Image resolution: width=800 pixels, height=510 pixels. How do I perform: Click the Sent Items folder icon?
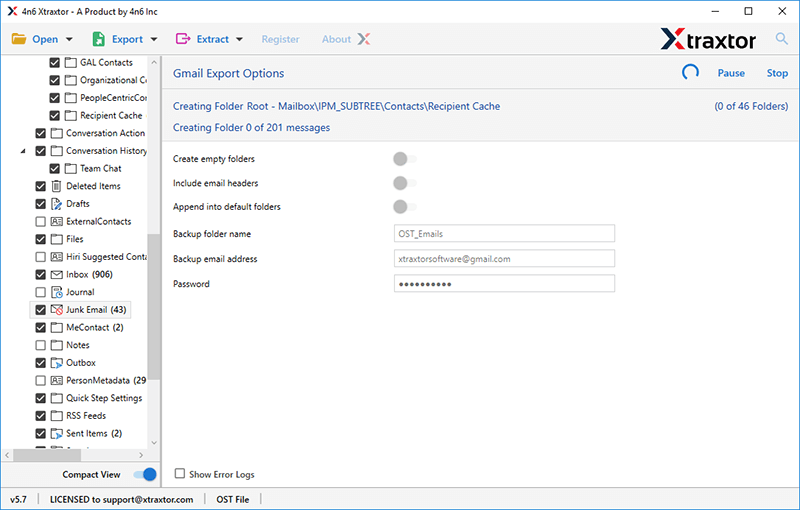[x=57, y=434]
